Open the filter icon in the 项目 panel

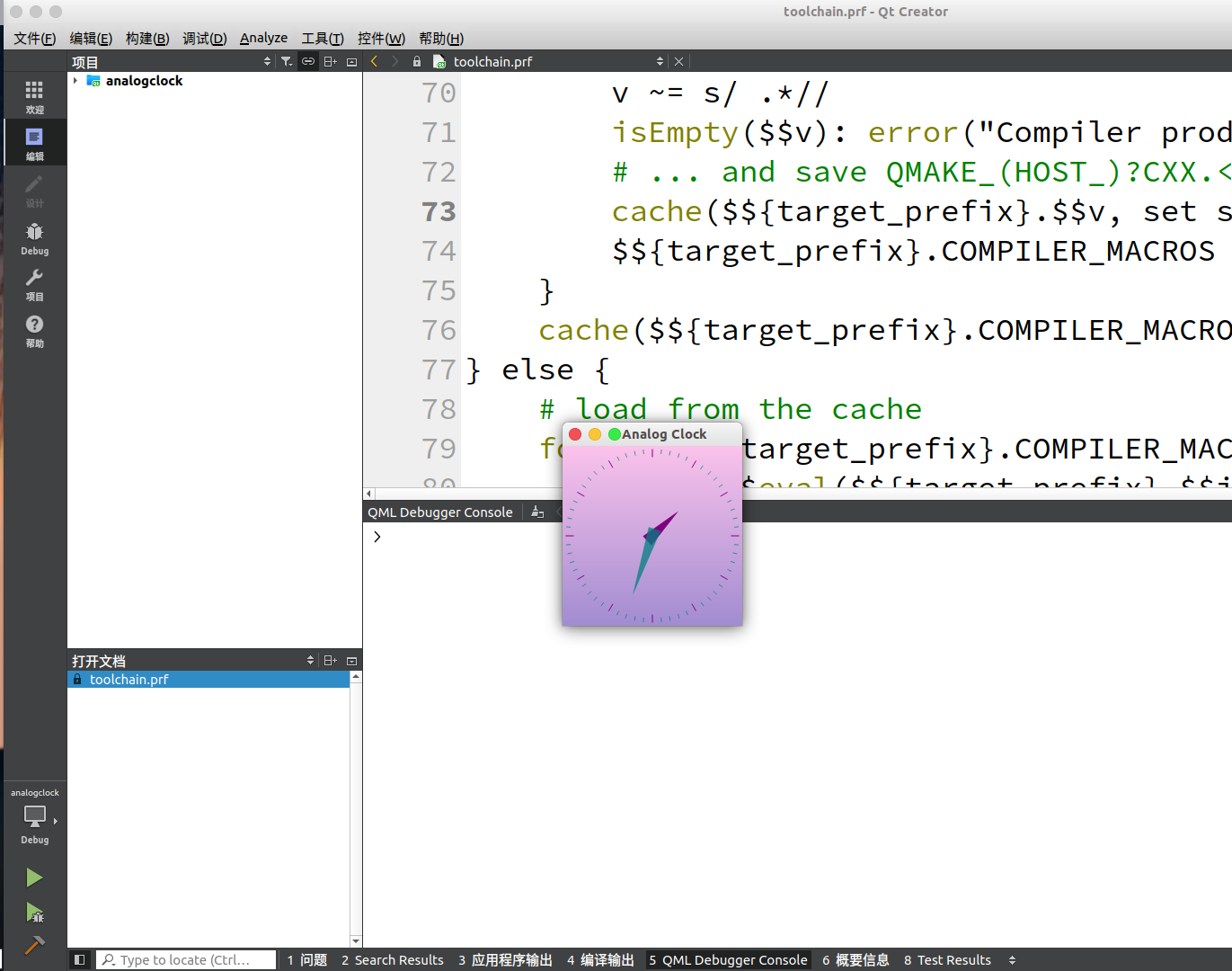point(286,61)
